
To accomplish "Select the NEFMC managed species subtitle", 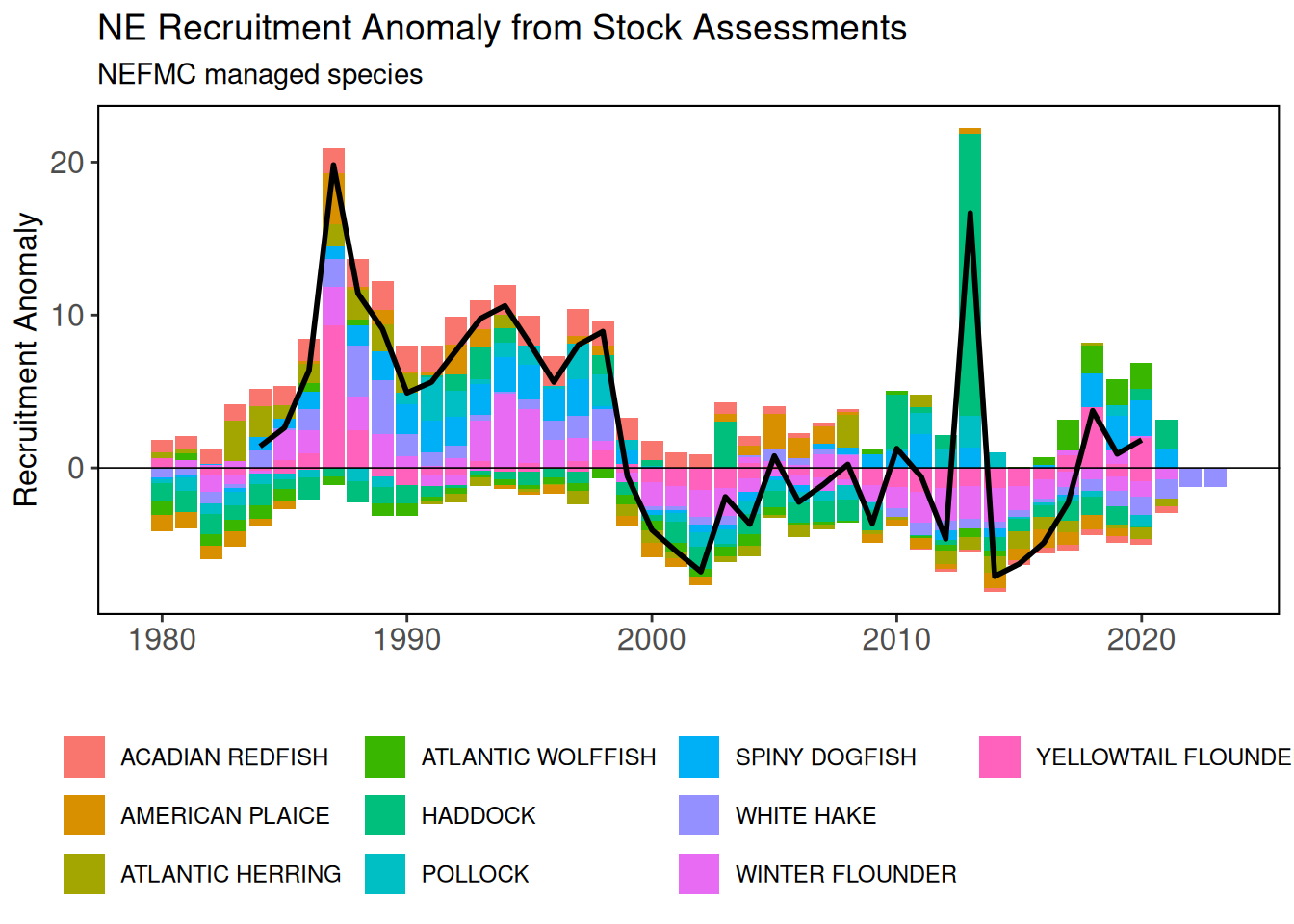I will pos(260,74).
